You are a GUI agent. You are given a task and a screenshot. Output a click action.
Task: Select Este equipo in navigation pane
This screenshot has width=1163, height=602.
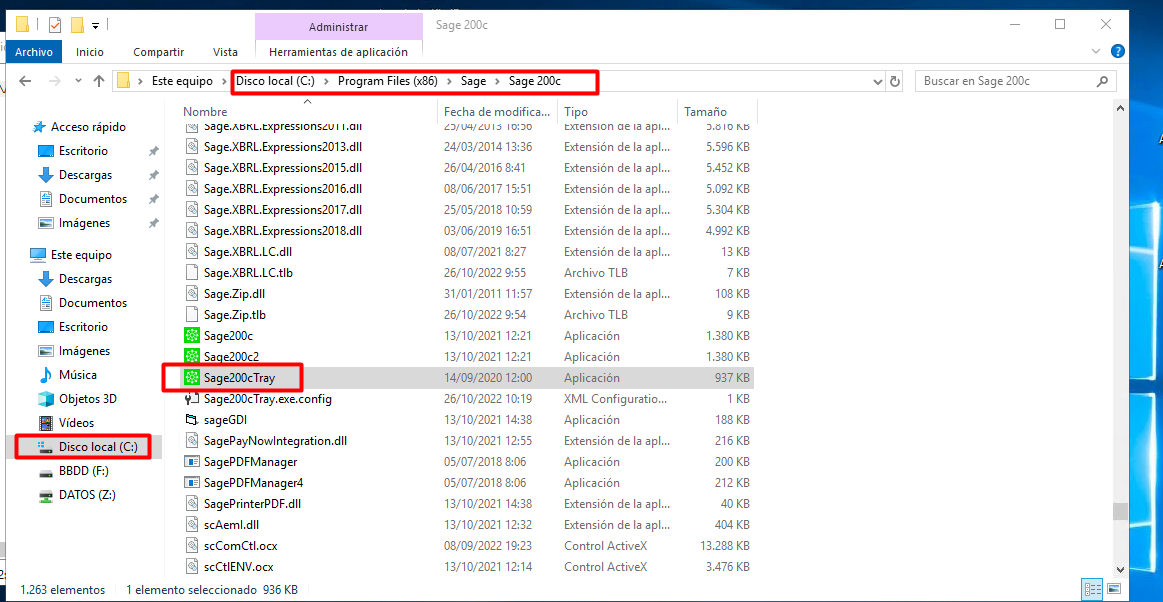pyautogui.click(x=81, y=254)
